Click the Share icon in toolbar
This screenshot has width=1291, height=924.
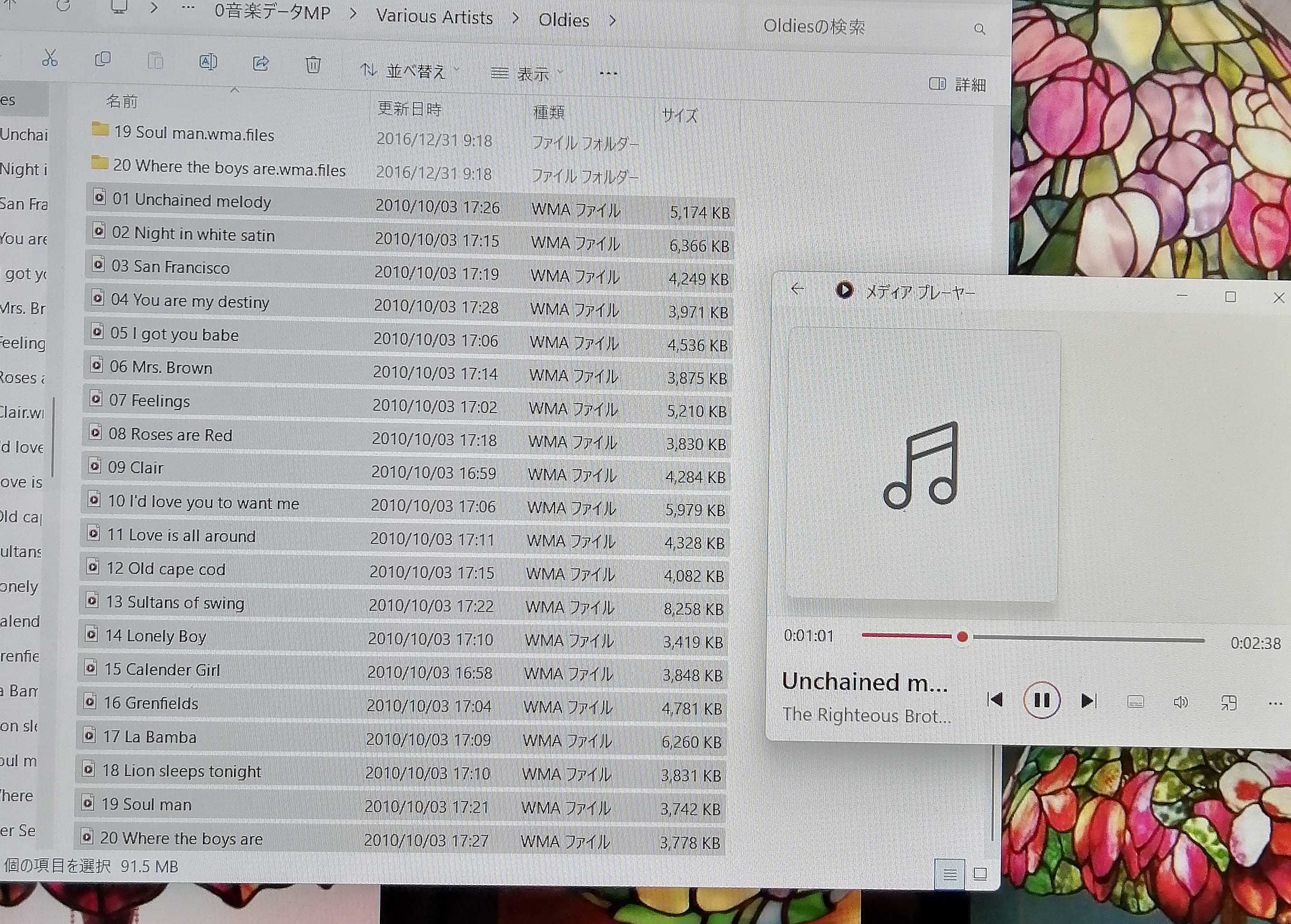[x=260, y=62]
